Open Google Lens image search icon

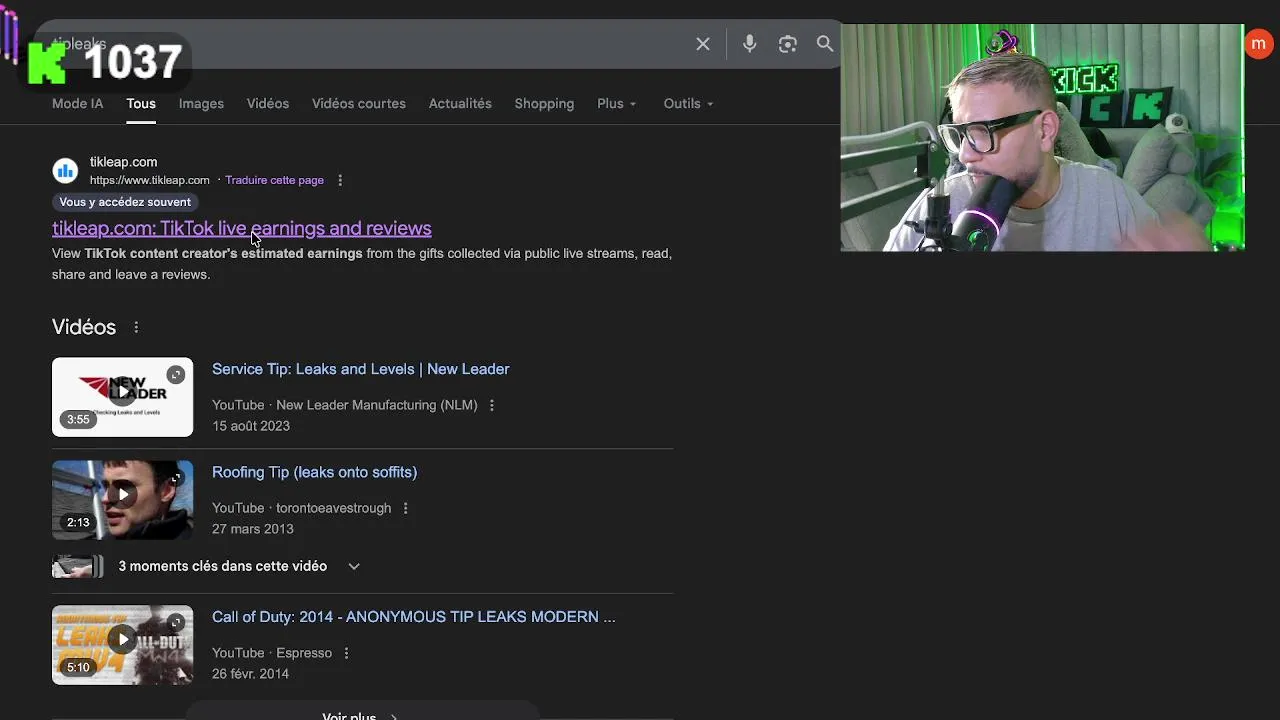pyautogui.click(x=788, y=44)
